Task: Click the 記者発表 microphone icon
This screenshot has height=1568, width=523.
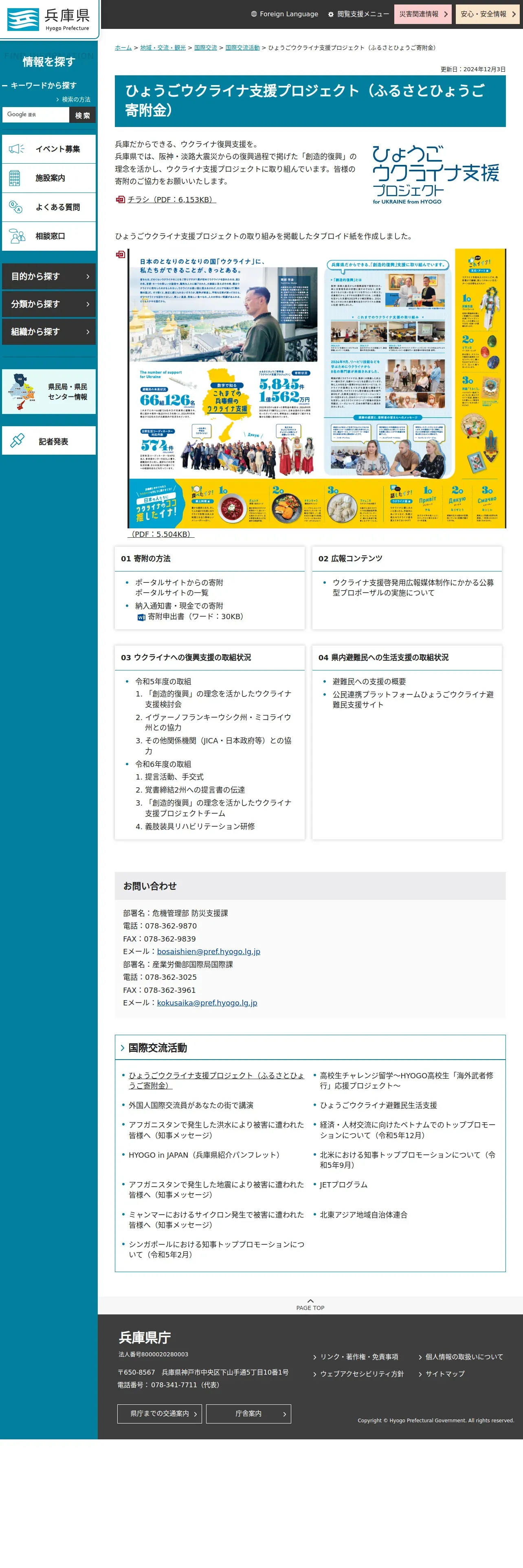Action: (18, 441)
